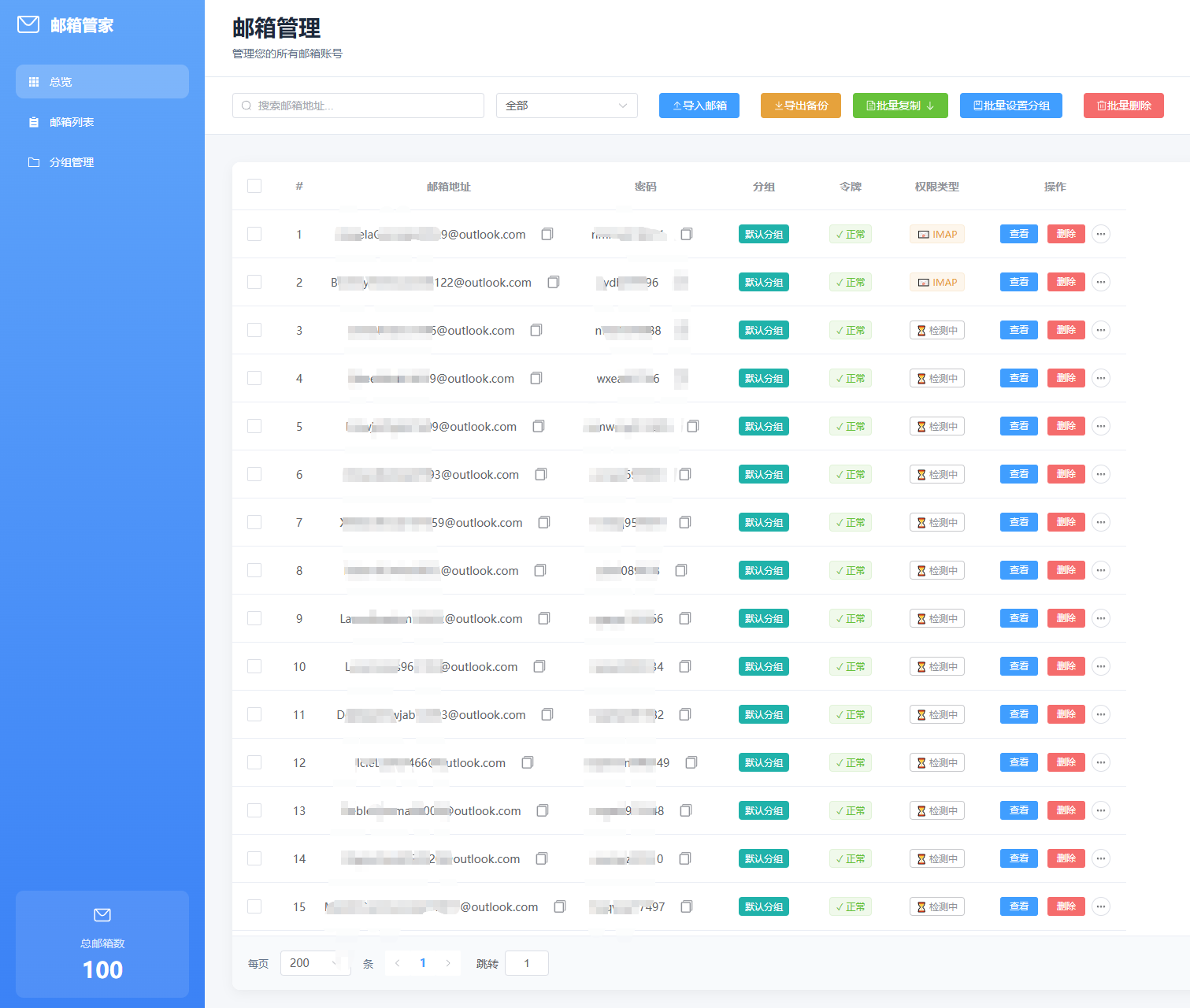1190x1008 pixels.
Task: Click 默认分组 tag in row 13
Action: click(x=764, y=810)
